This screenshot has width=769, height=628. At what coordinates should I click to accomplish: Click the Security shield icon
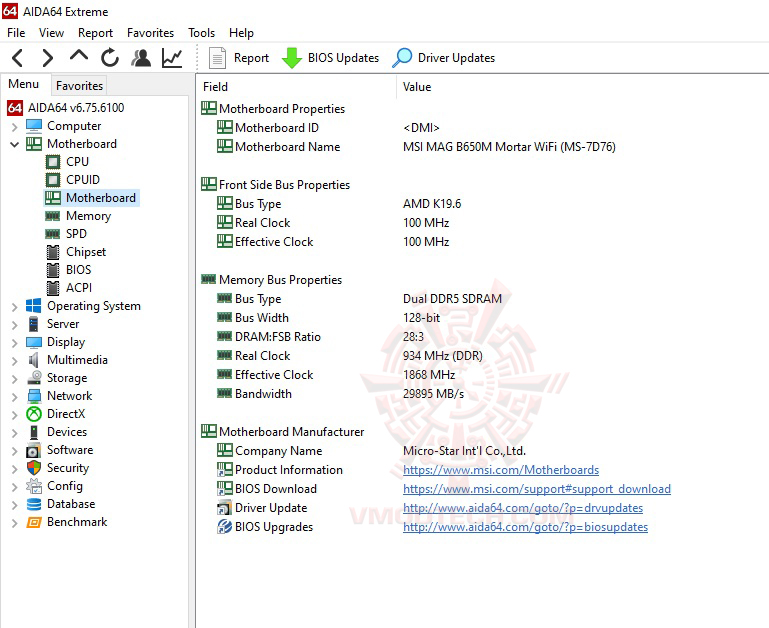click(x=34, y=468)
